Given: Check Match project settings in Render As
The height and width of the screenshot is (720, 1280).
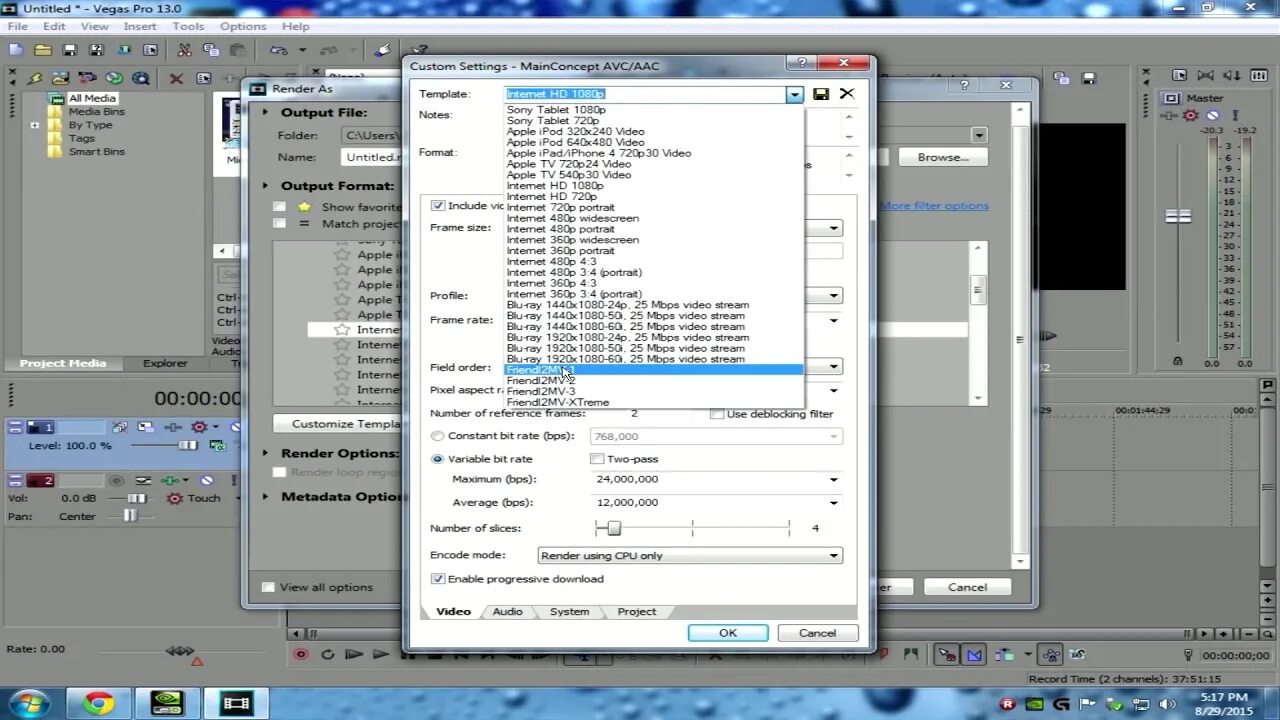Looking at the screenshot, I should click(x=280, y=224).
